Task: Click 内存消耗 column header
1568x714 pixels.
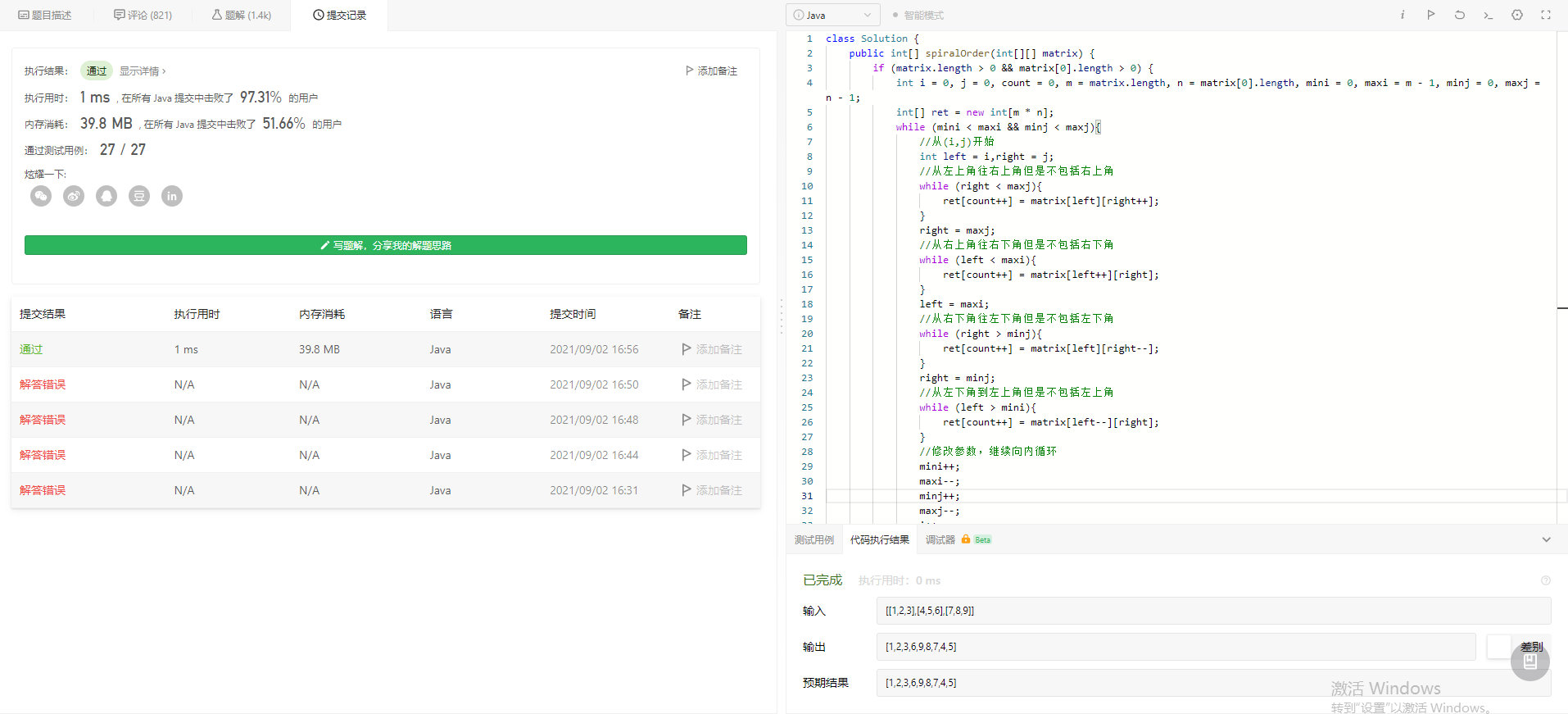Action: coord(322,314)
